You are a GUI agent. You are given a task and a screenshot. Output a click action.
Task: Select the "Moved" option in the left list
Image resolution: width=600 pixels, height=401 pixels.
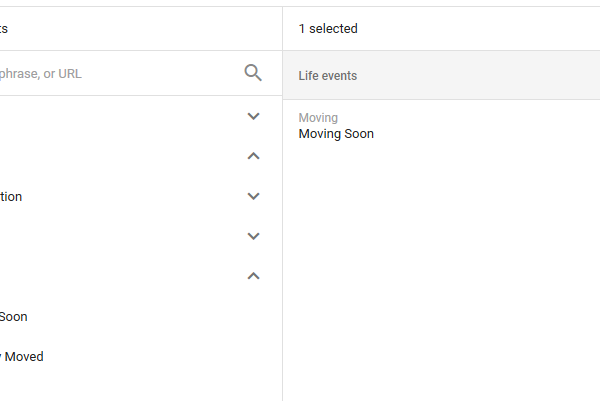click(22, 356)
